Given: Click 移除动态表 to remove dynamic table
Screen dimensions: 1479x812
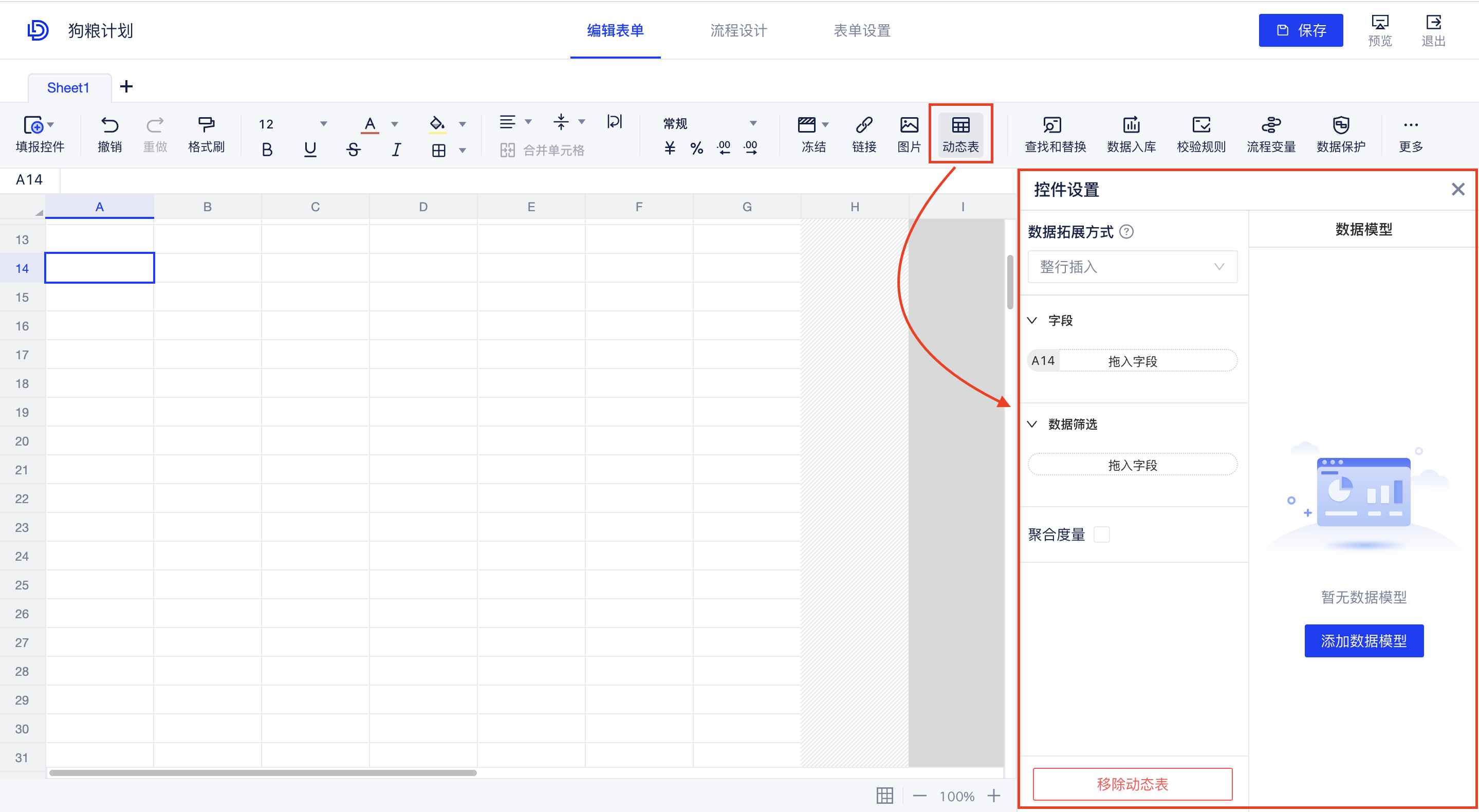Looking at the screenshot, I should 1132,784.
